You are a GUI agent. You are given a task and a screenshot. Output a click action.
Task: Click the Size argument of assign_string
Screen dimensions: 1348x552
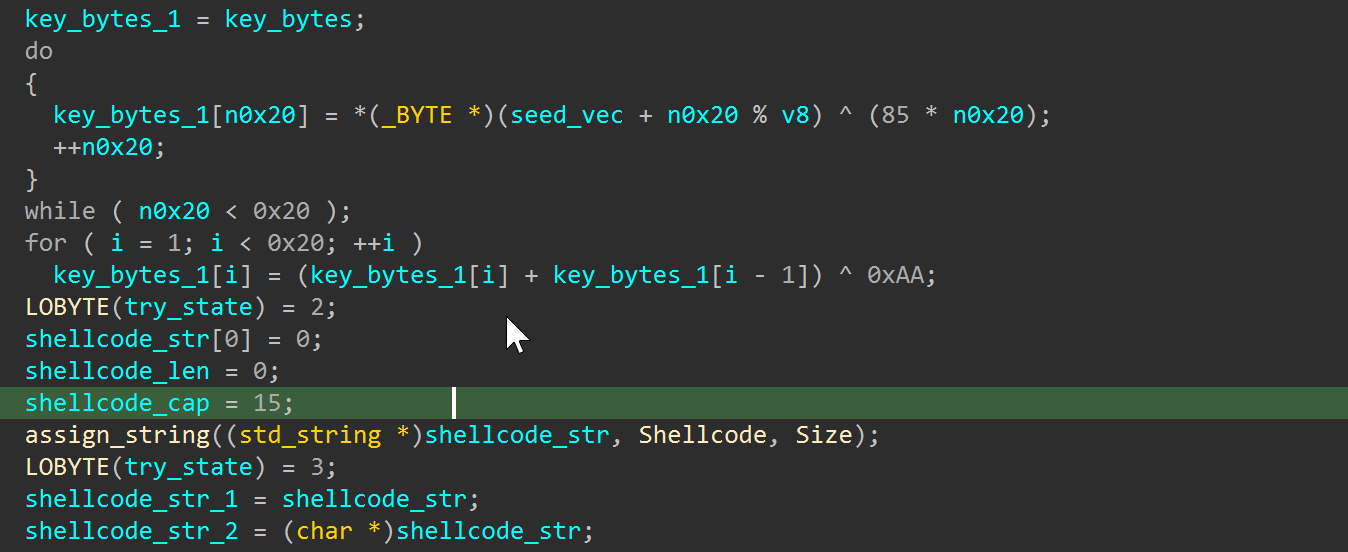(x=823, y=435)
